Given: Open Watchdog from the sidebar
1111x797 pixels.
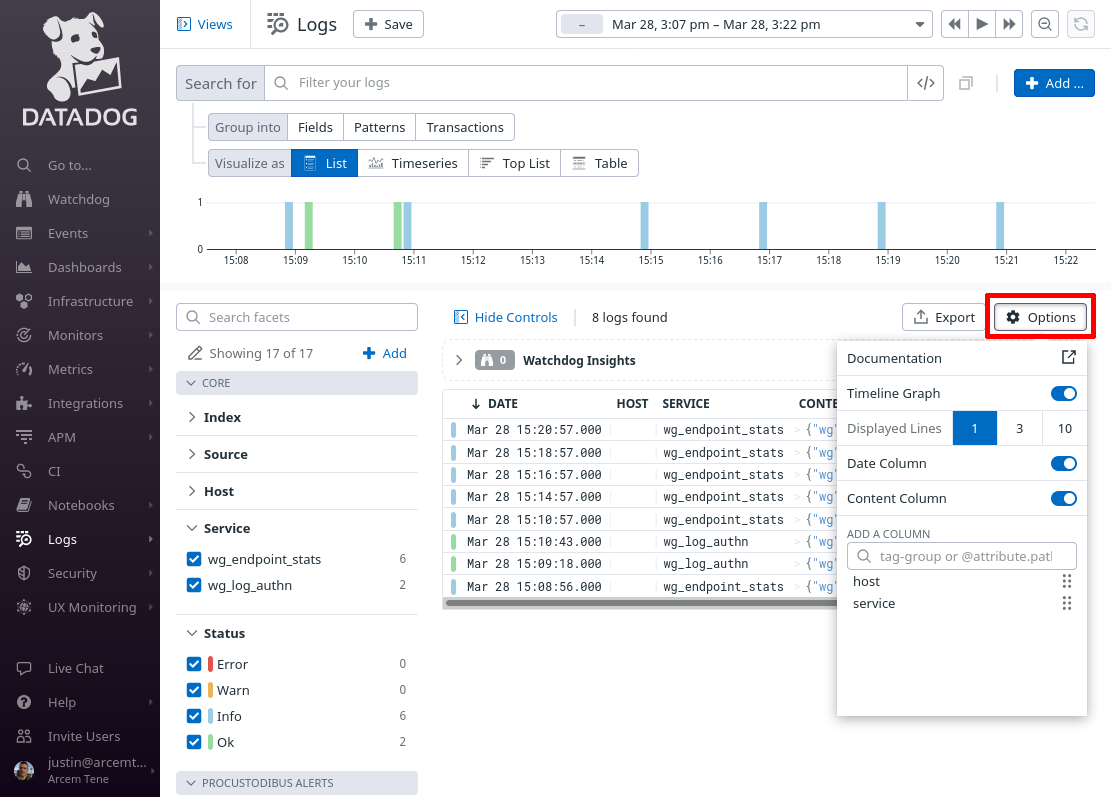Looking at the screenshot, I should pyautogui.click(x=79, y=199).
